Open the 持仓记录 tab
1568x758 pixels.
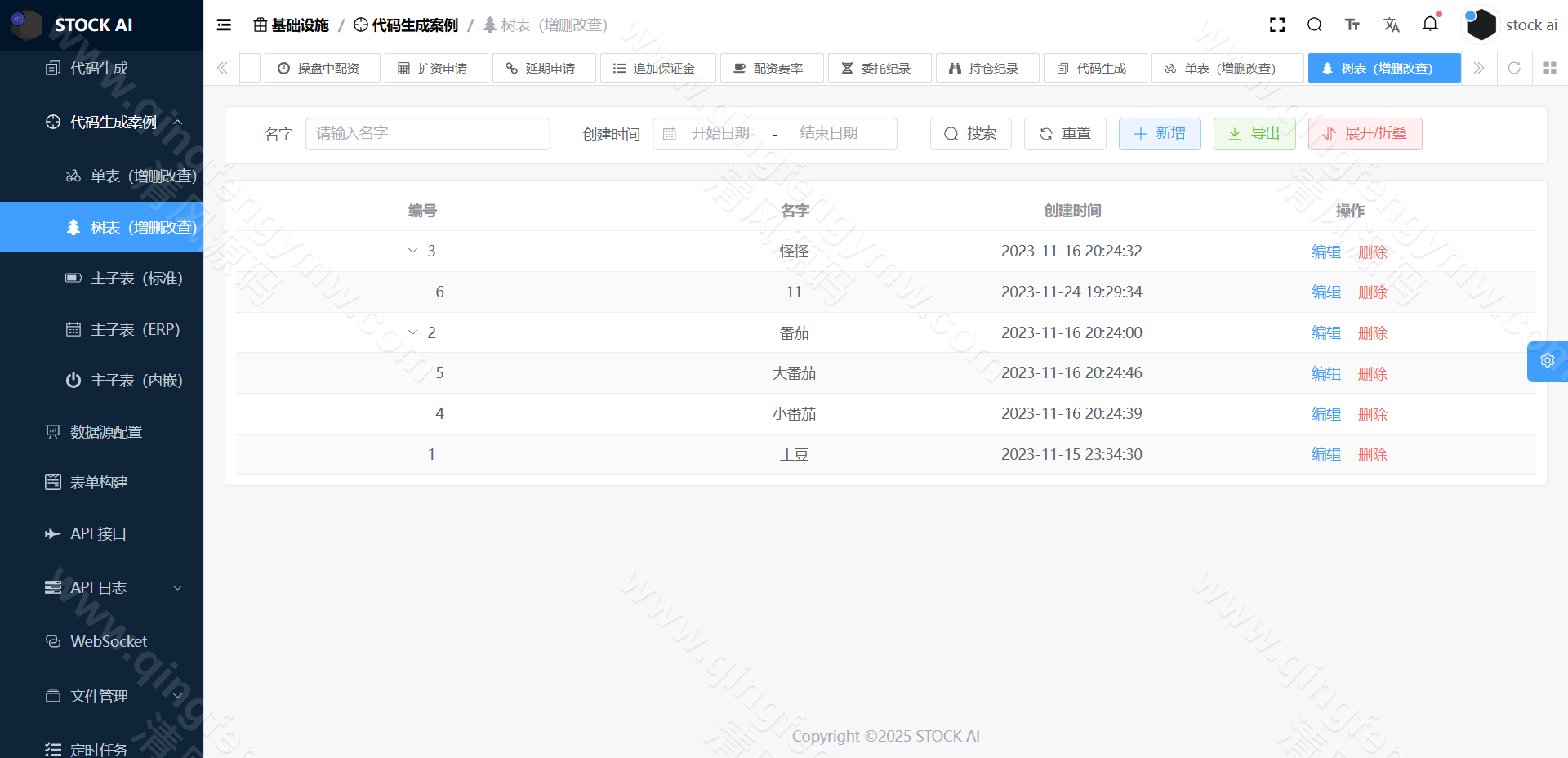click(x=987, y=68)
